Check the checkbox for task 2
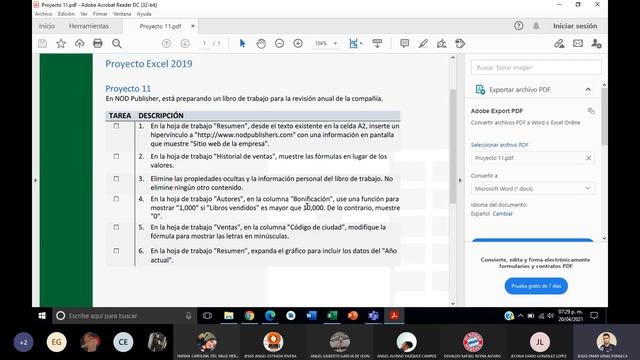The image size is (640, 360). click(x=116, y=156)
